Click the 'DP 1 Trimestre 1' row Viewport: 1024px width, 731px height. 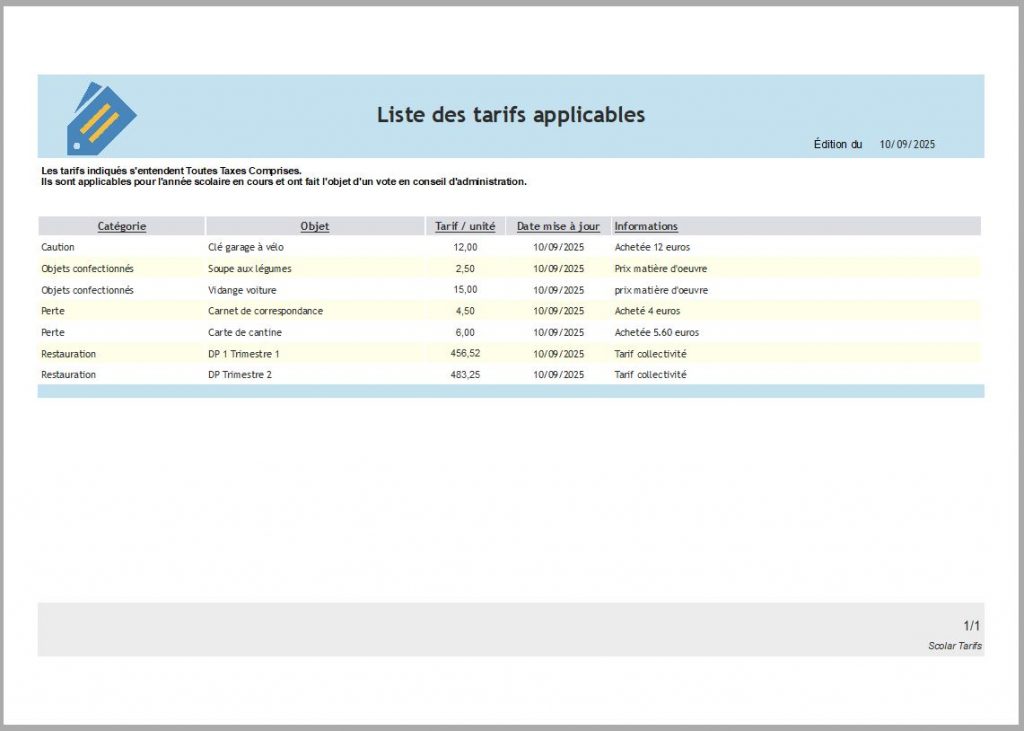pos(244,354)
